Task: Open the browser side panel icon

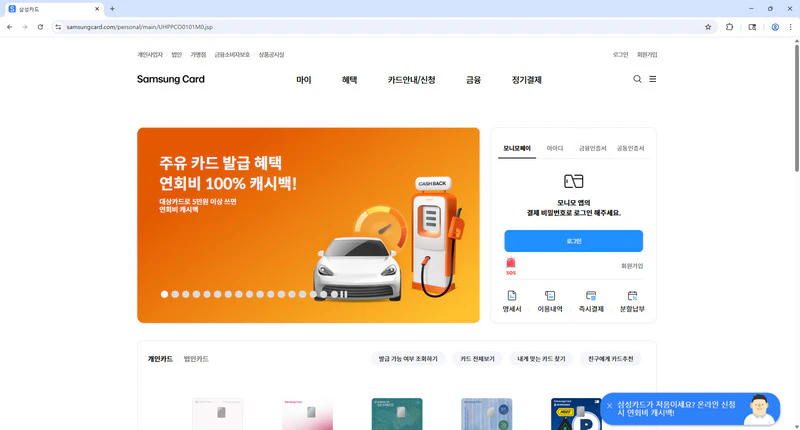Action: [x=752, y=27]
